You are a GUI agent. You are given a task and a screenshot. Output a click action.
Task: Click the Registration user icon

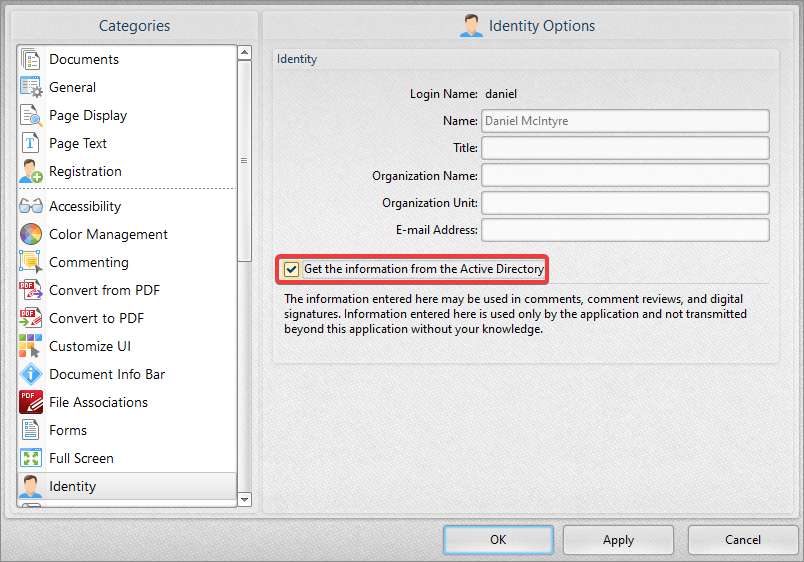[x=31, y=171]
